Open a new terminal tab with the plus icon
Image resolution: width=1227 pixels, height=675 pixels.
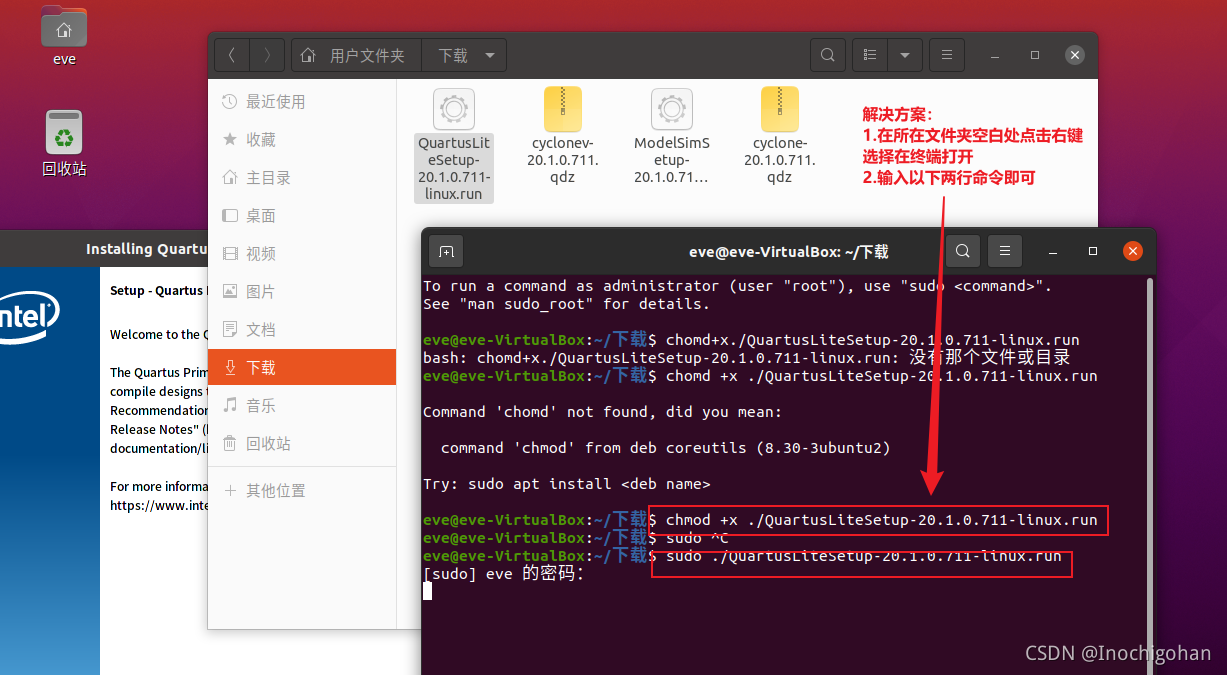(x=446, y=251)
